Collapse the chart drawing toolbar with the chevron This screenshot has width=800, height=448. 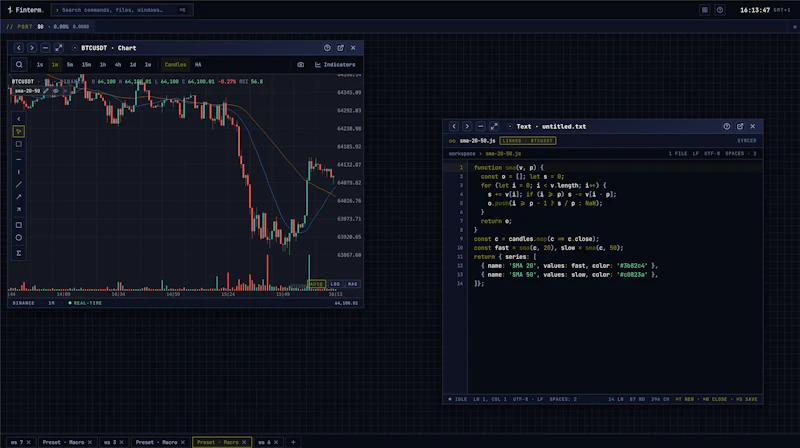[19, 119]
